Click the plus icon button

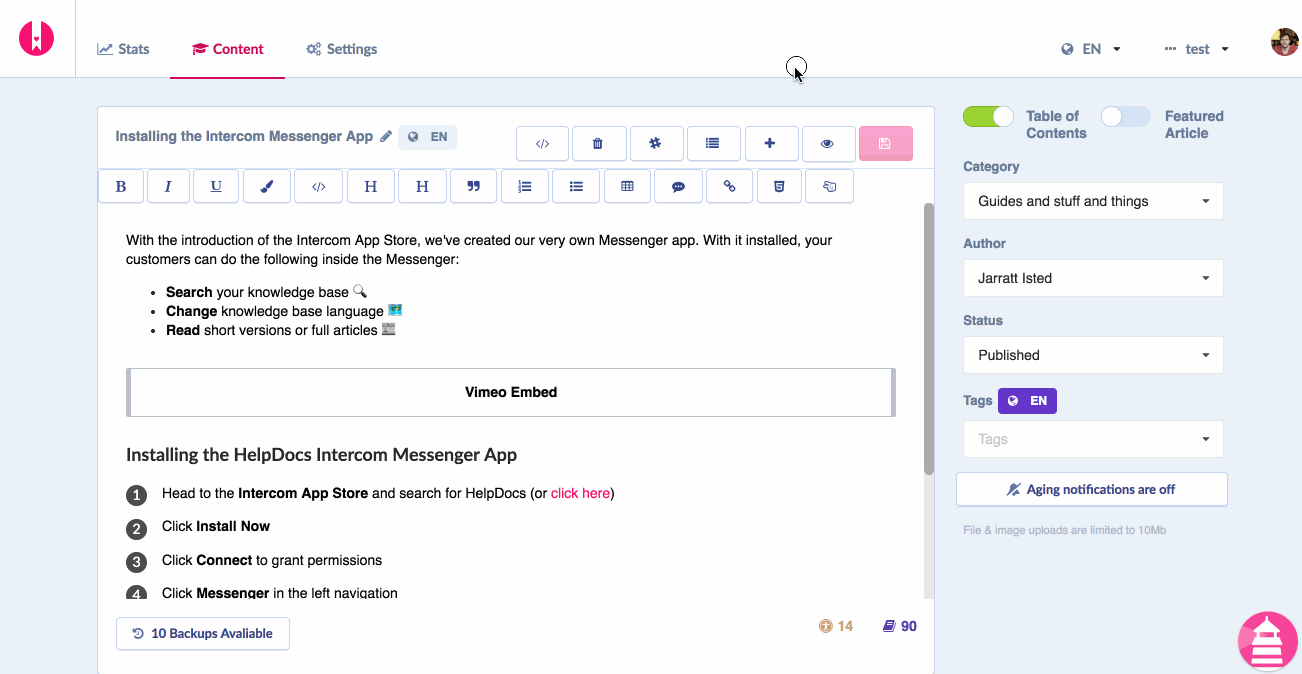pyautogui.click(x=770, y=144)
